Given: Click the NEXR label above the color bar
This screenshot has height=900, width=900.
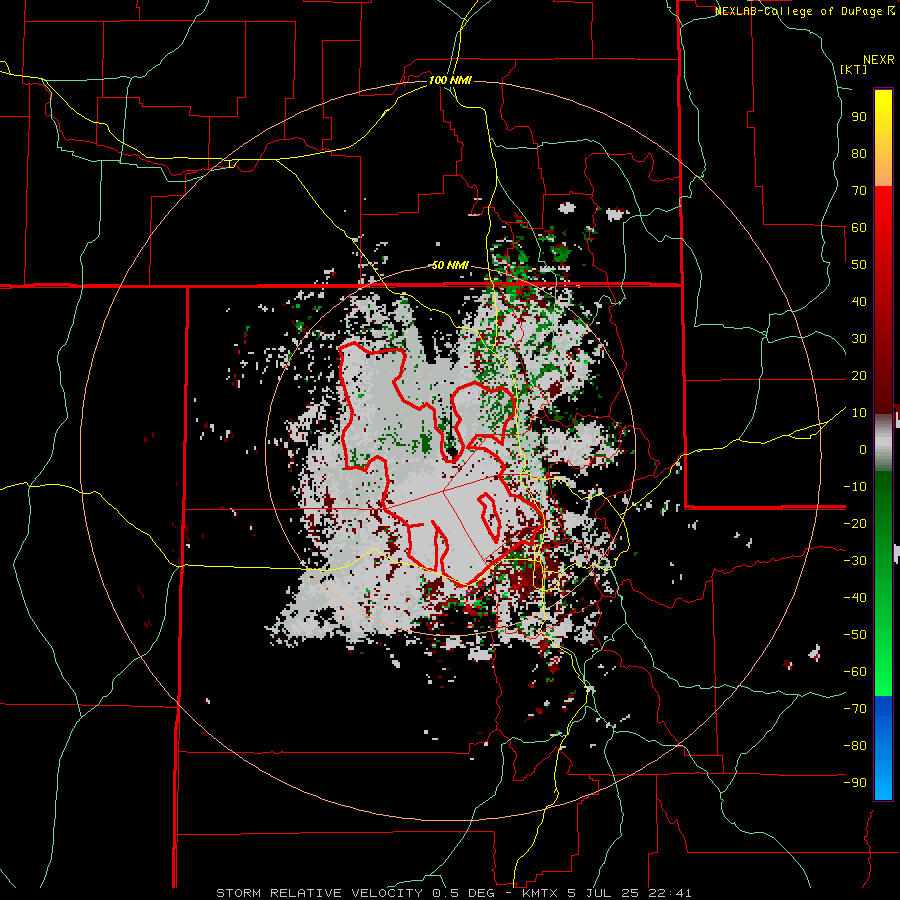Looking at the screenshot, I should 879,60.
